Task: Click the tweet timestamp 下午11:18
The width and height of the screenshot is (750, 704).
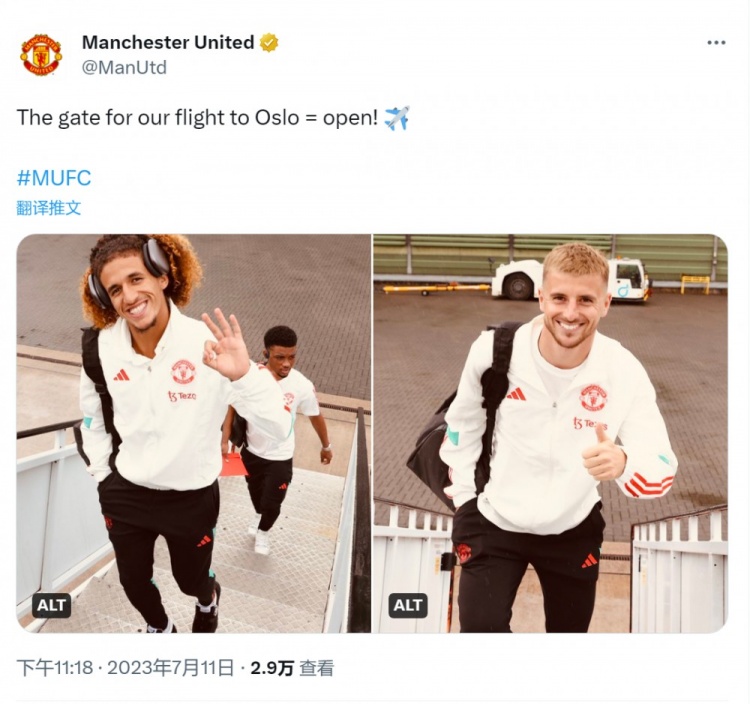Action: (55, 668)
